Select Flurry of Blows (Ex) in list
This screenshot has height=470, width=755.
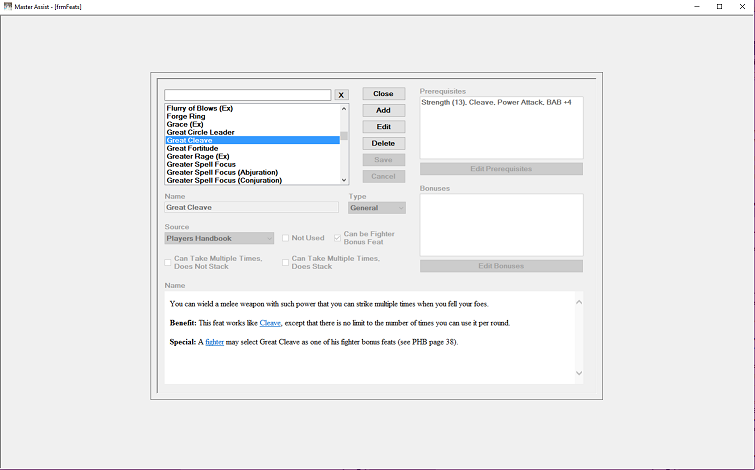(x=252, y=108)
